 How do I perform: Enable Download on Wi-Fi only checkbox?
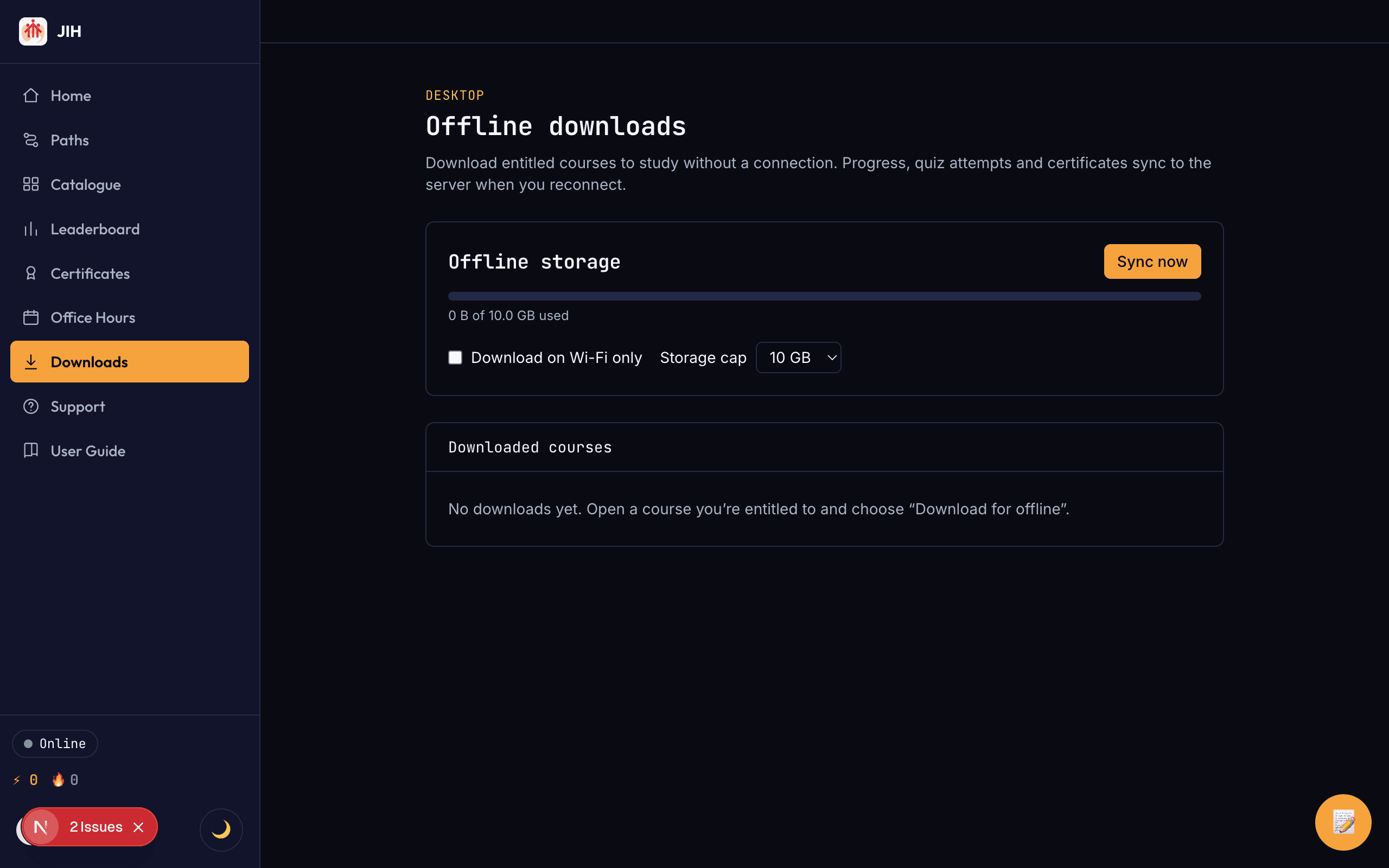(455, 358)
